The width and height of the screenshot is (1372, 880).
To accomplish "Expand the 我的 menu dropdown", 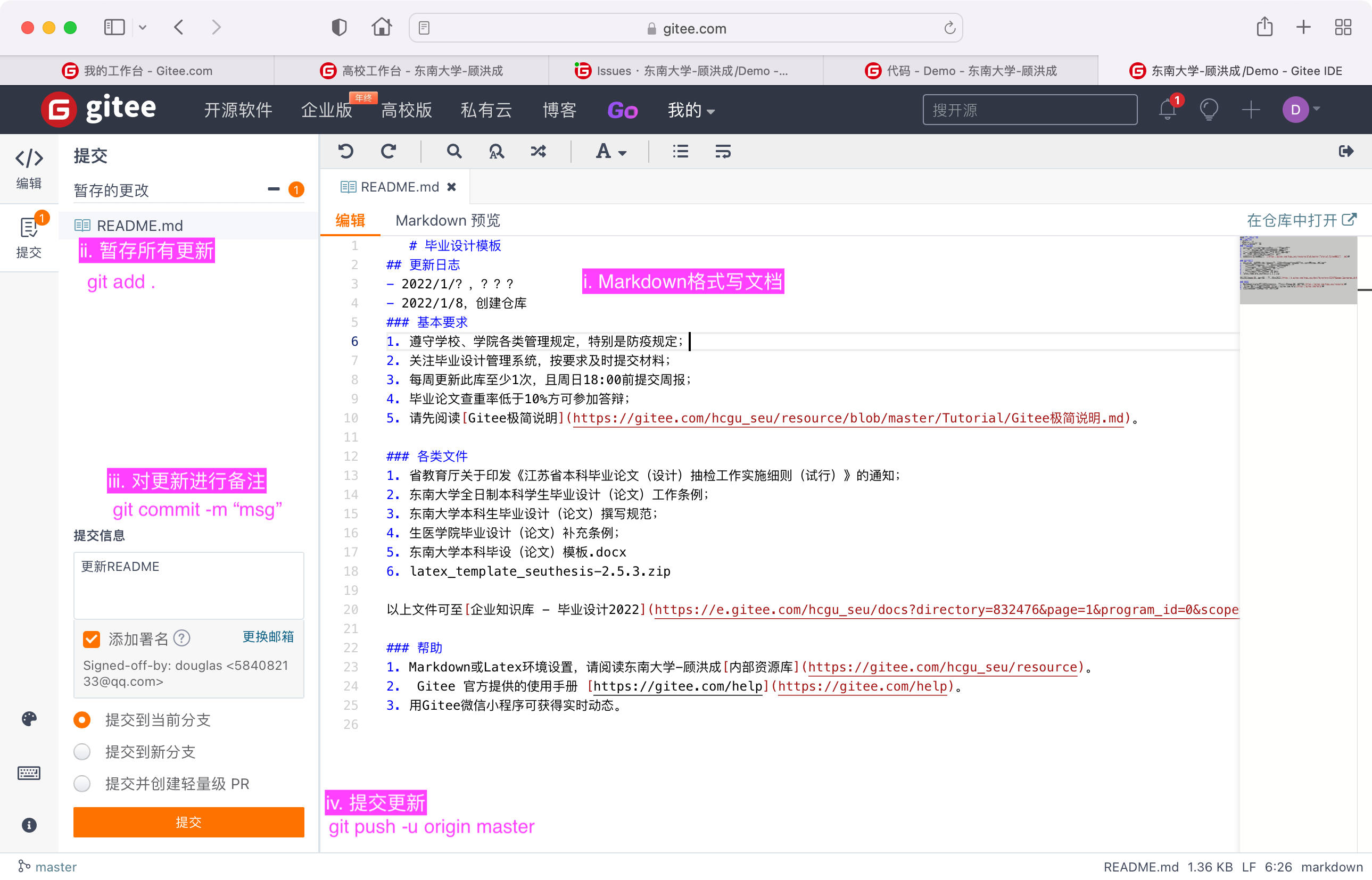I will point(691,110).
